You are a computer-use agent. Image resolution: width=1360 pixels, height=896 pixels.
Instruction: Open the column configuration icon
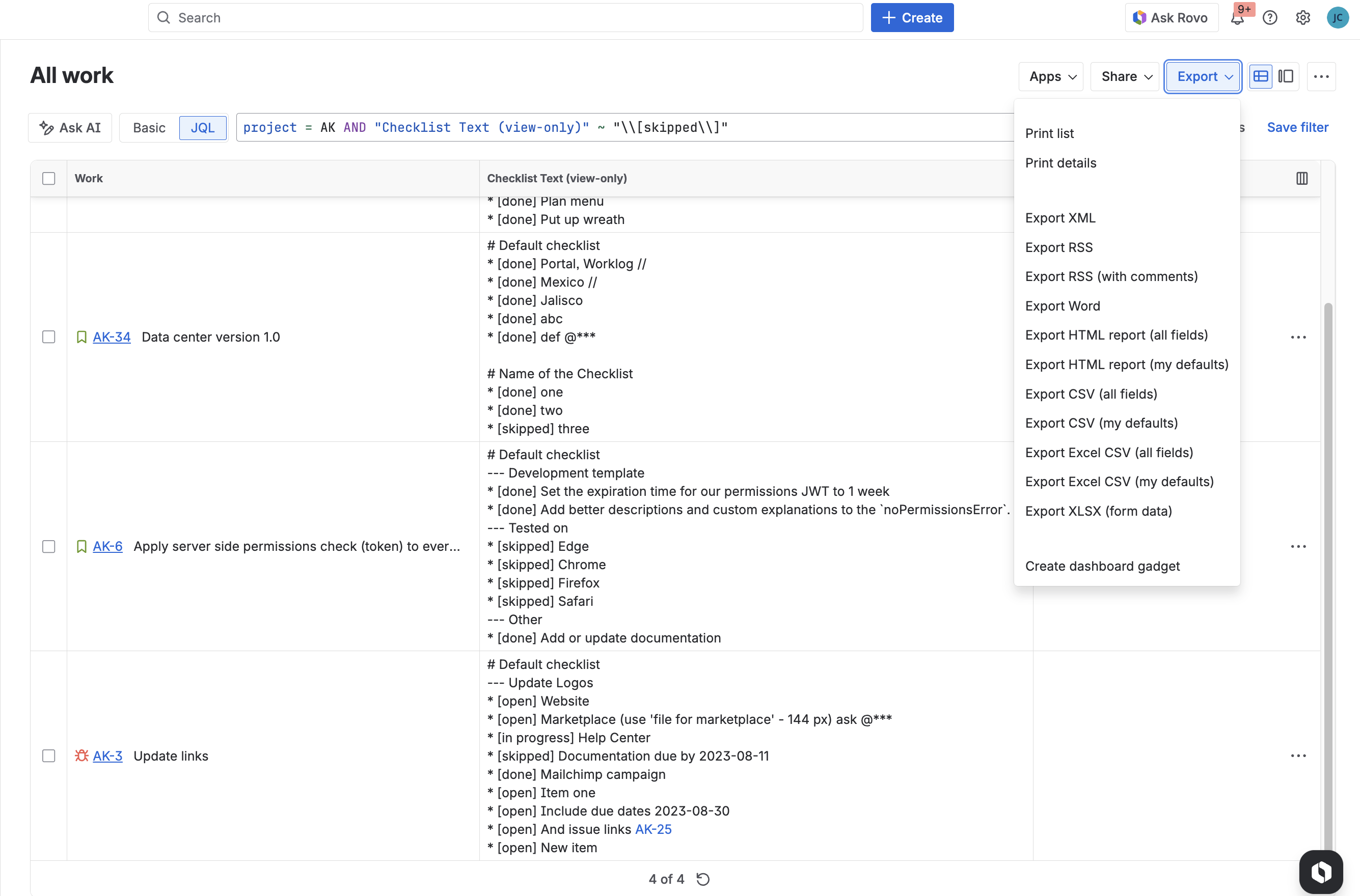(1302, 178)
